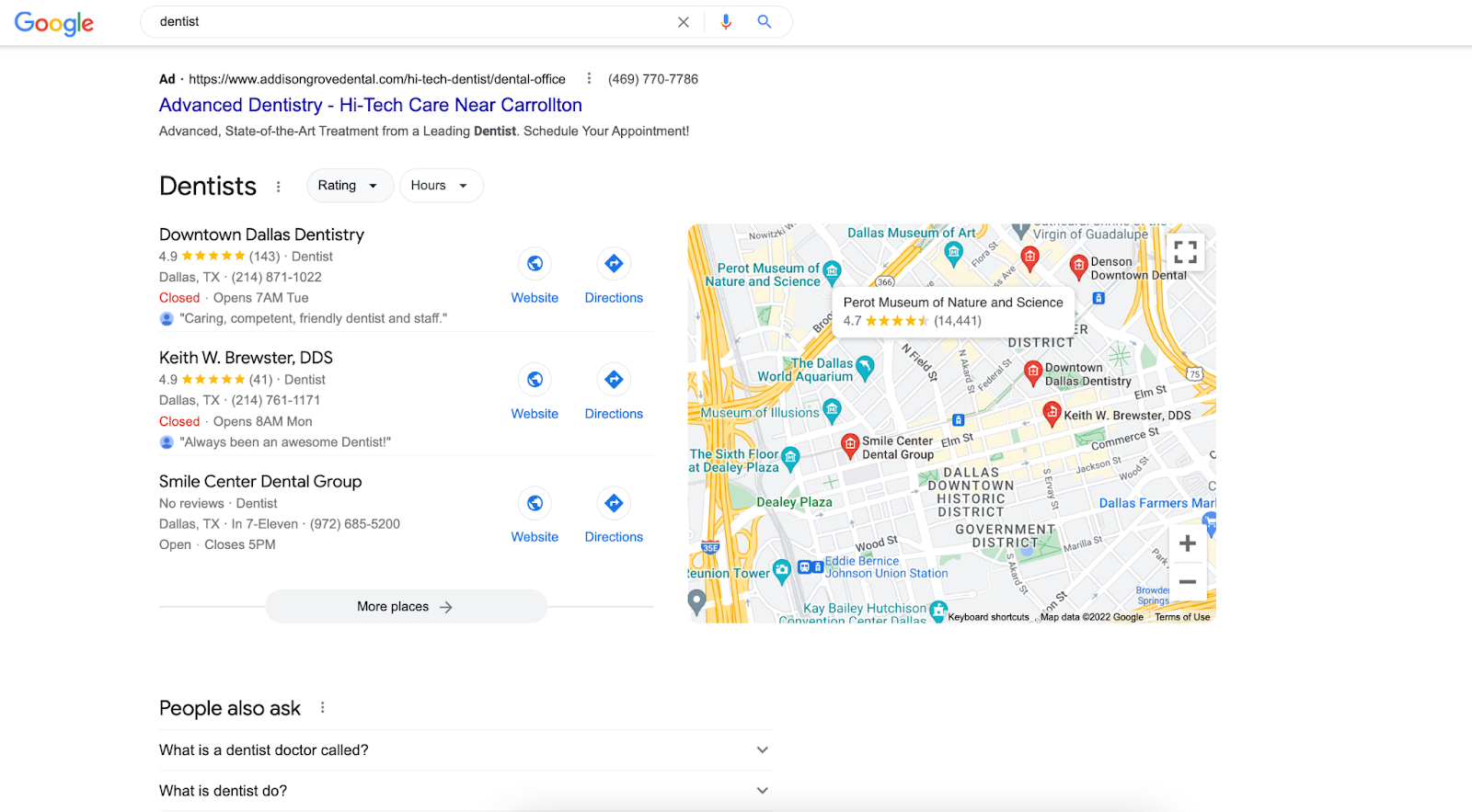Open the Google logo homepage
Screen dimensions: 1472x812
(54, 23)
